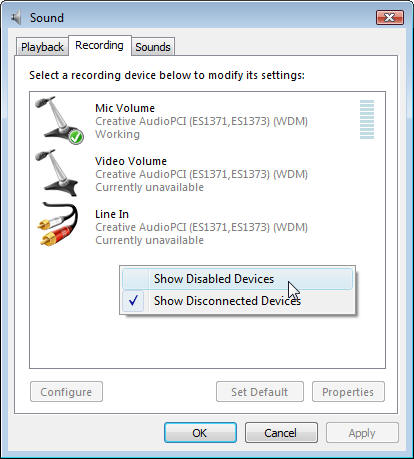
Task: Click the OK button
Action: coord(200,433)
